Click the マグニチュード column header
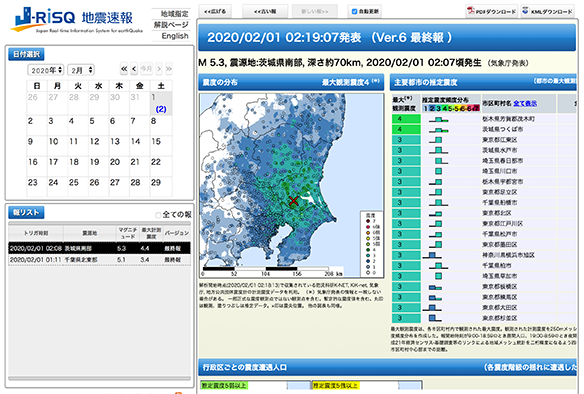 [127, 233]
